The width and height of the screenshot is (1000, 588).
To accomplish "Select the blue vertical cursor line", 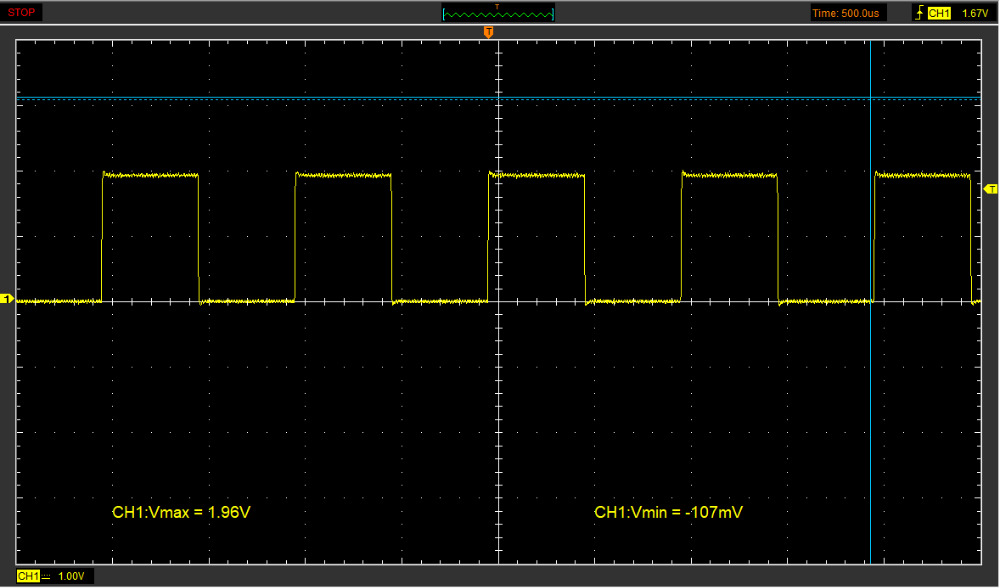I will [871, 400].
